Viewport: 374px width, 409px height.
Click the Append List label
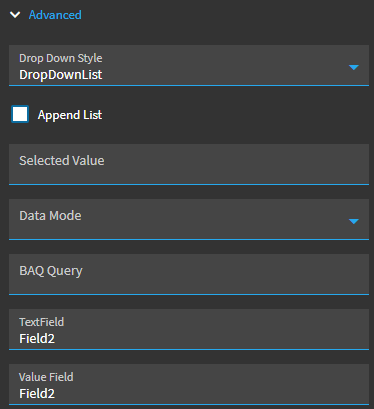70,115
